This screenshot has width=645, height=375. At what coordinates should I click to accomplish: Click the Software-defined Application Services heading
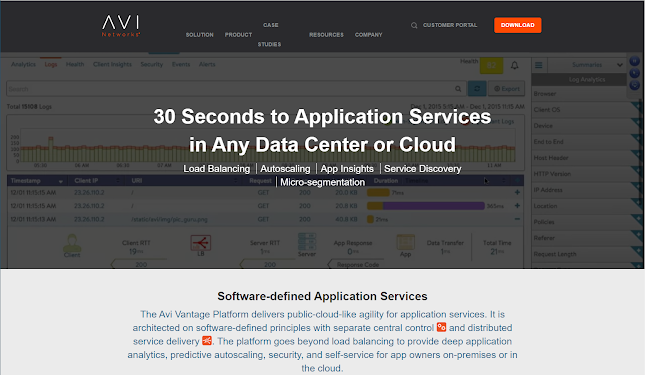322,296
